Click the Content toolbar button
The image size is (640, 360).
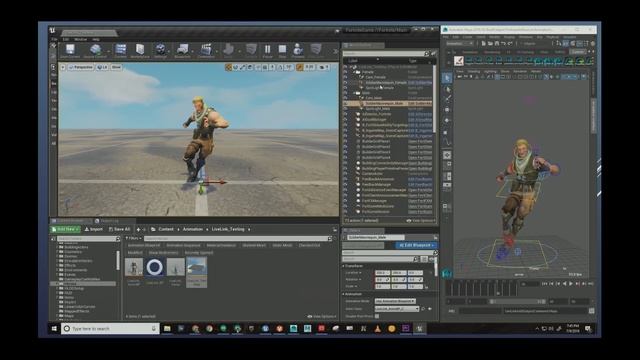tap(120, 51)
